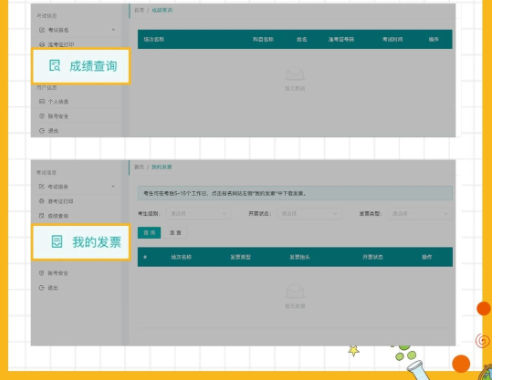This screenshot has width=506, height=380.
Task: Go to 首页 in the 成绩查询 breadcrumb
Action: click(x=139, y=10)
